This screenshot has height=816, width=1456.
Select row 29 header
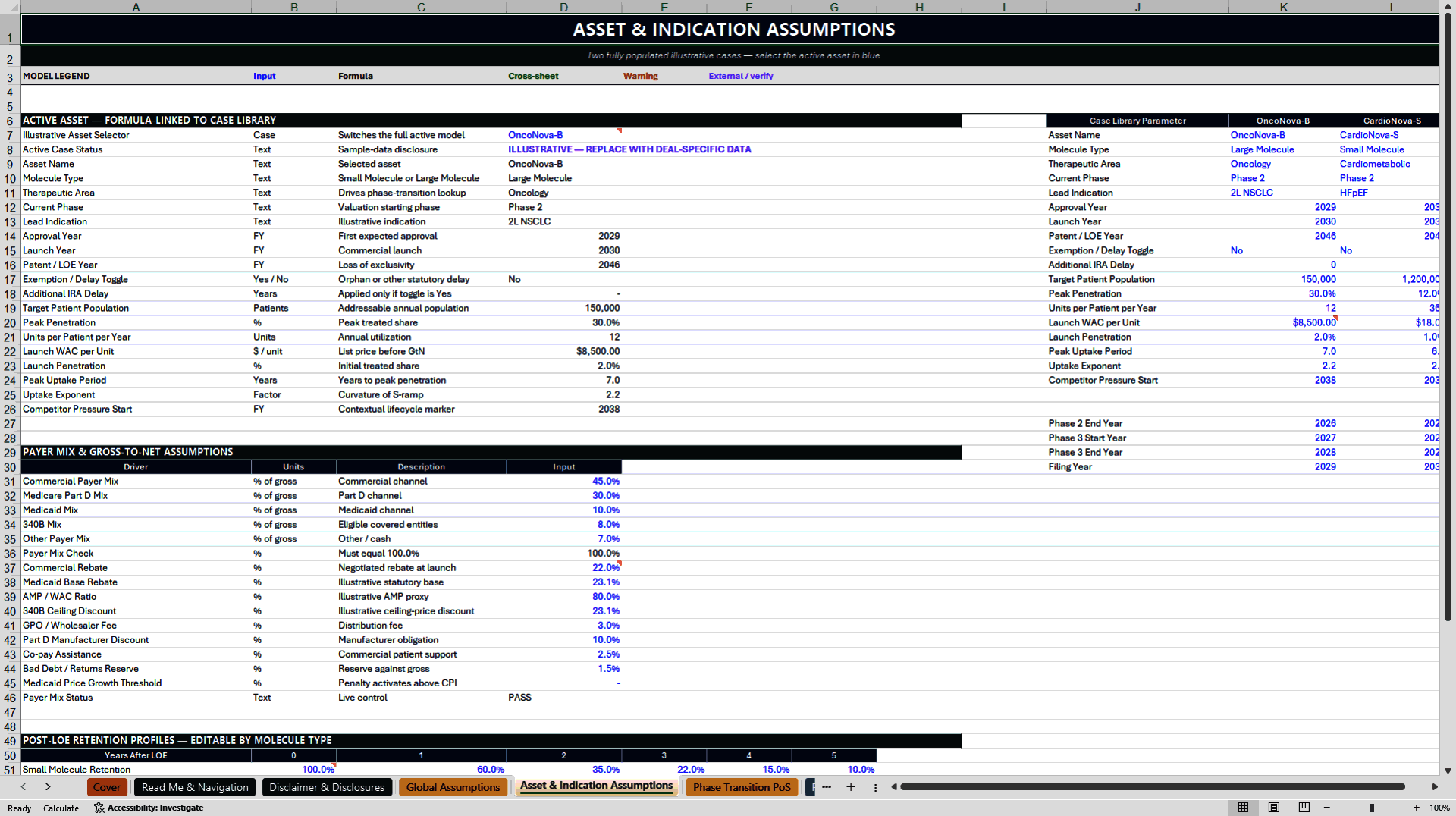point(10,452)
